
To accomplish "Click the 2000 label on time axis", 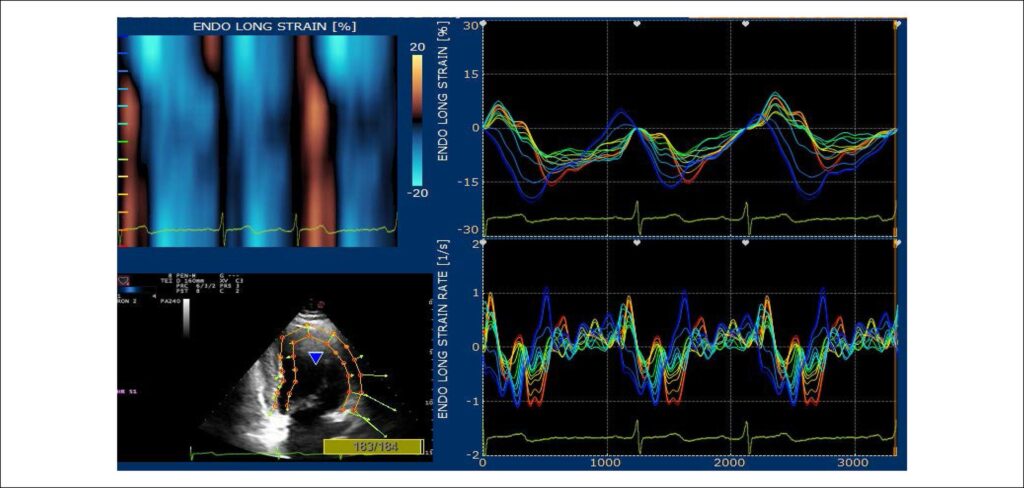I will [731, 462].
